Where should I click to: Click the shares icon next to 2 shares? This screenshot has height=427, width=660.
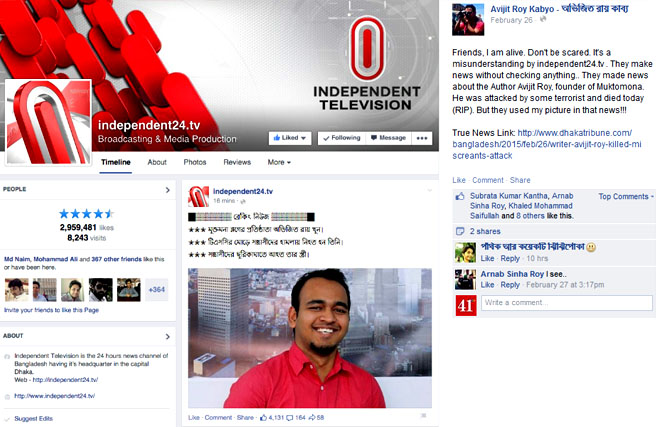(460, 231)
